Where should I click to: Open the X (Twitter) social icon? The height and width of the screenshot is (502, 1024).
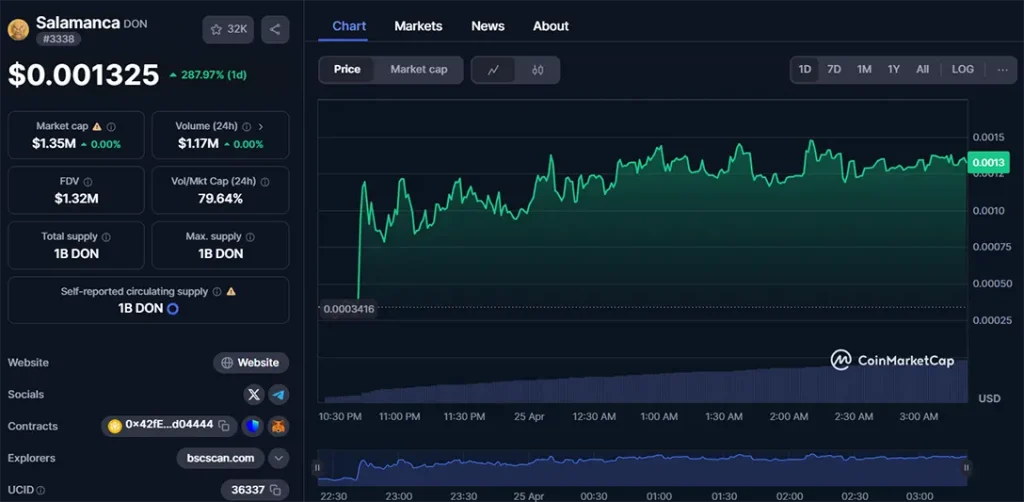click(x=254, y=394)
